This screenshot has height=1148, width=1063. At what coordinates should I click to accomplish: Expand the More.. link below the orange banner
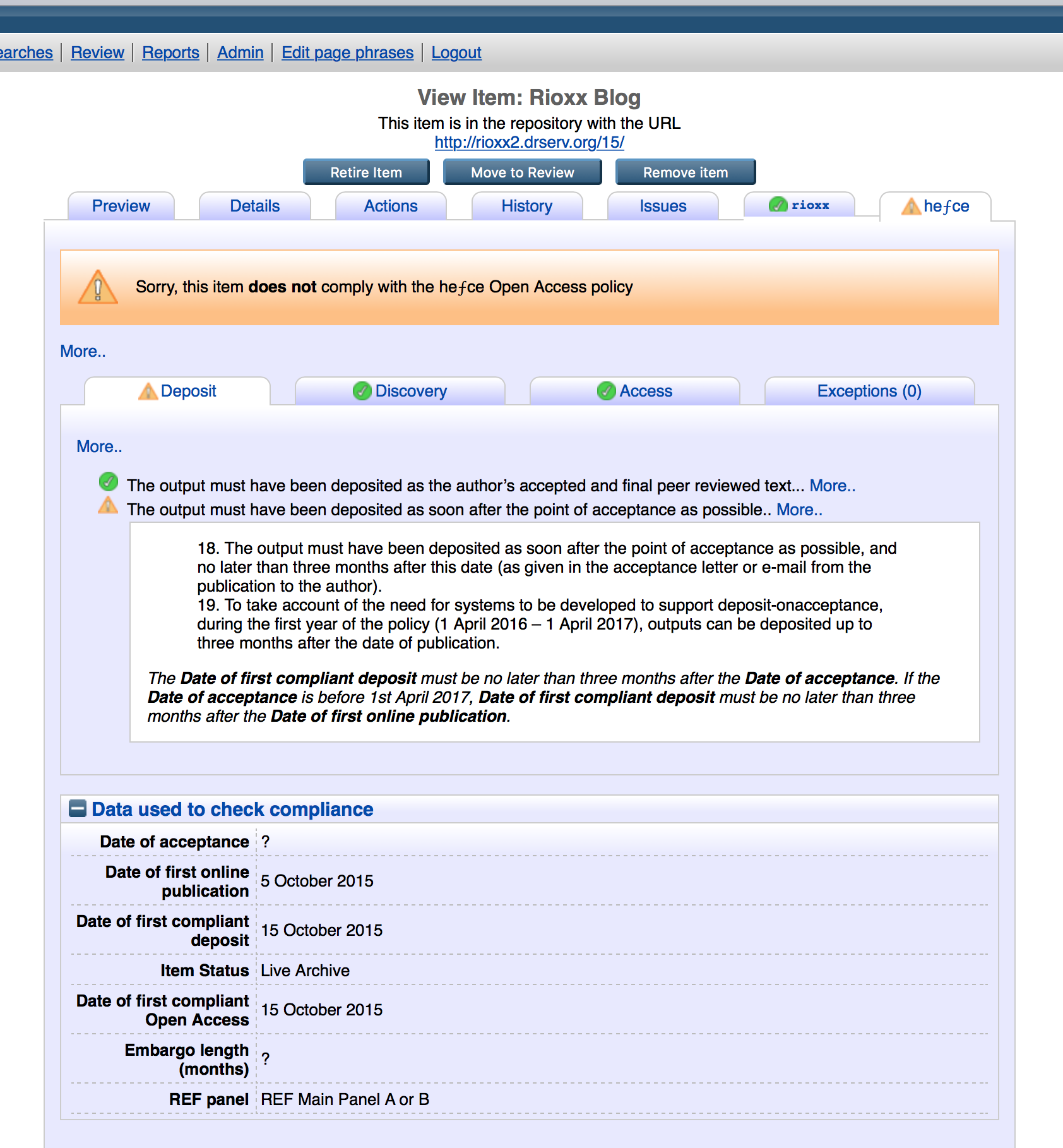click(x=83, y=351)
